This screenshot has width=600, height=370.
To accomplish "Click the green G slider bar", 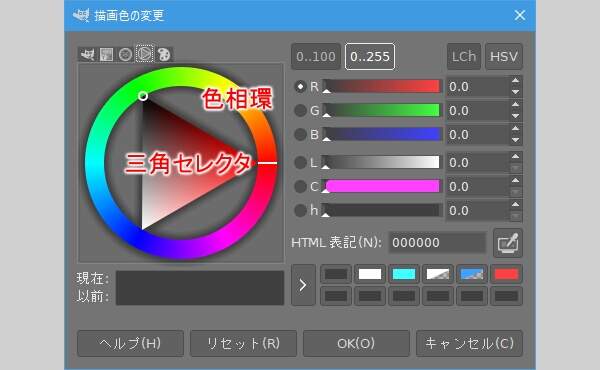I will point(382,110).
